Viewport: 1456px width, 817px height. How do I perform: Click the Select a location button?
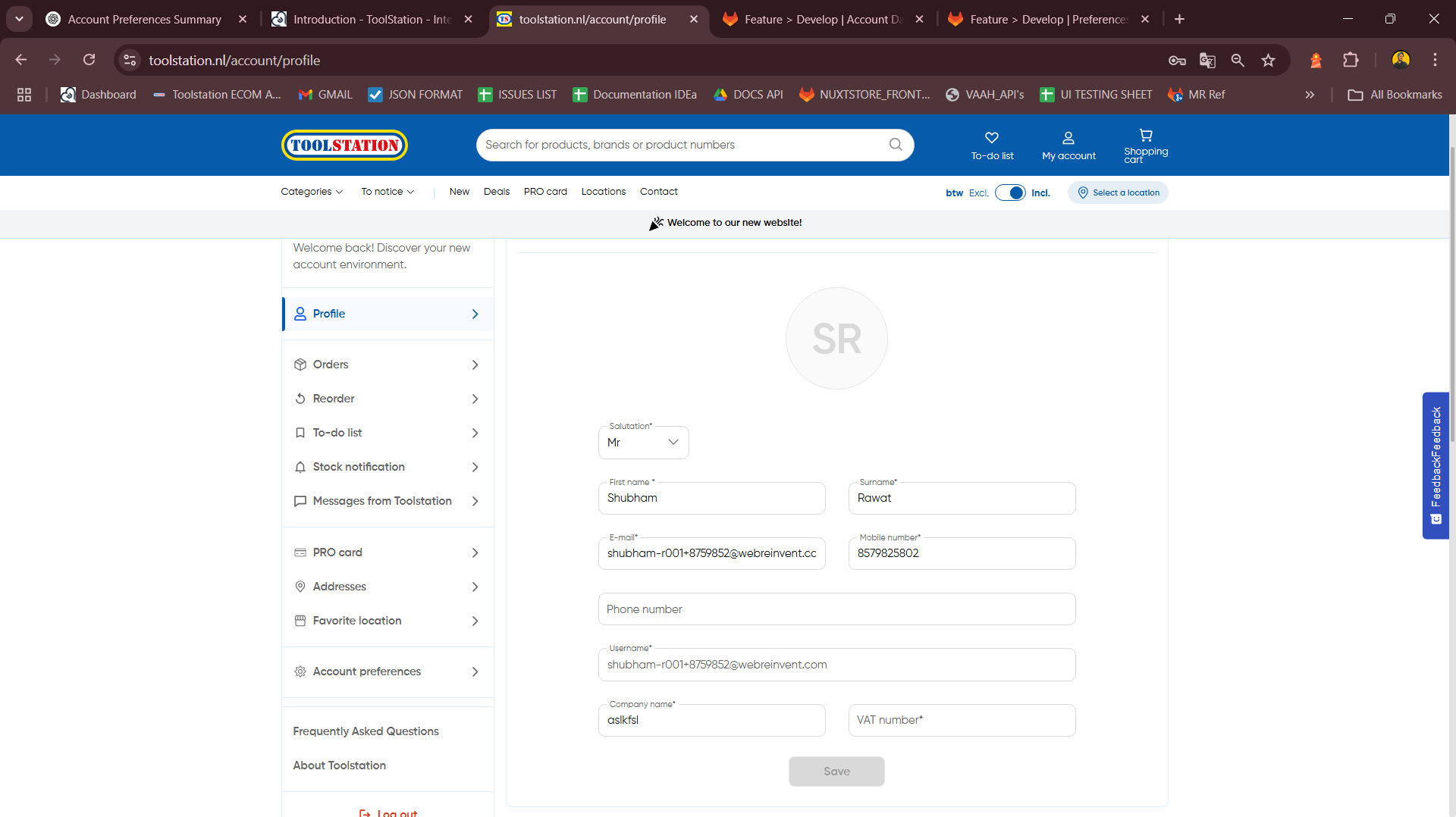click(x=1118, y=193)
